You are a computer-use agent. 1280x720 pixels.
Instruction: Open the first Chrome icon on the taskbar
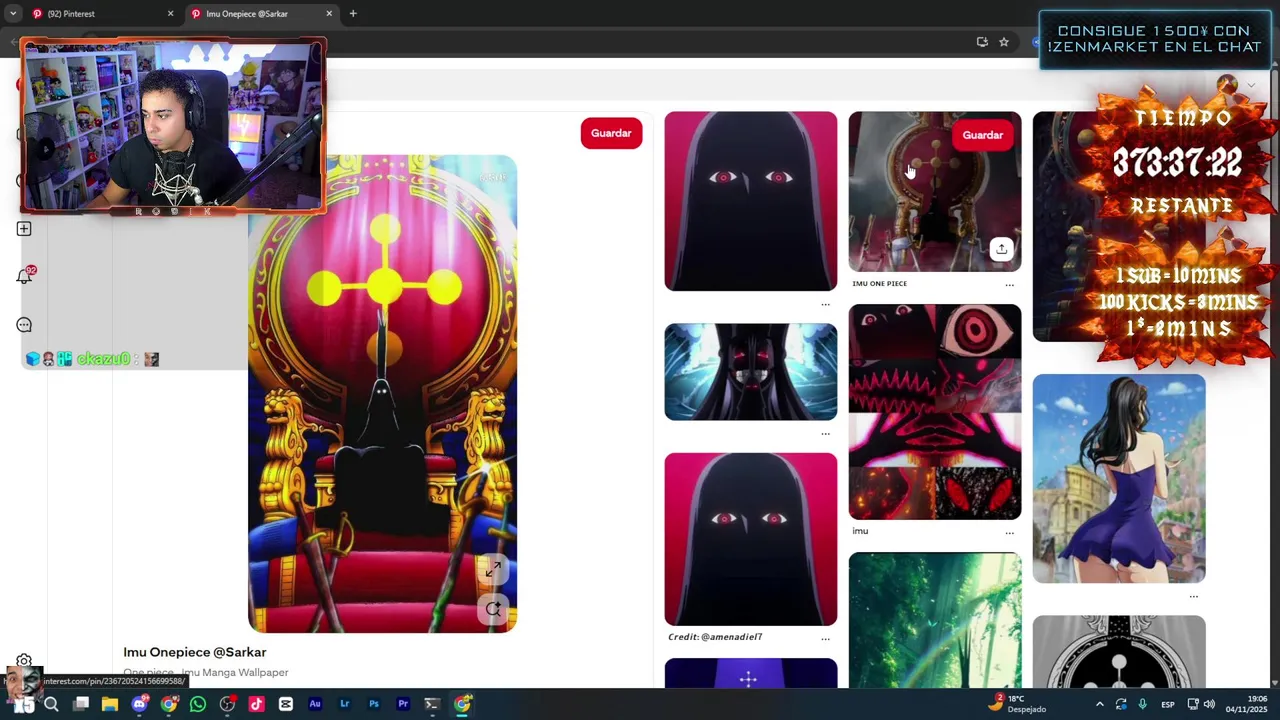[x=169, y=704]
